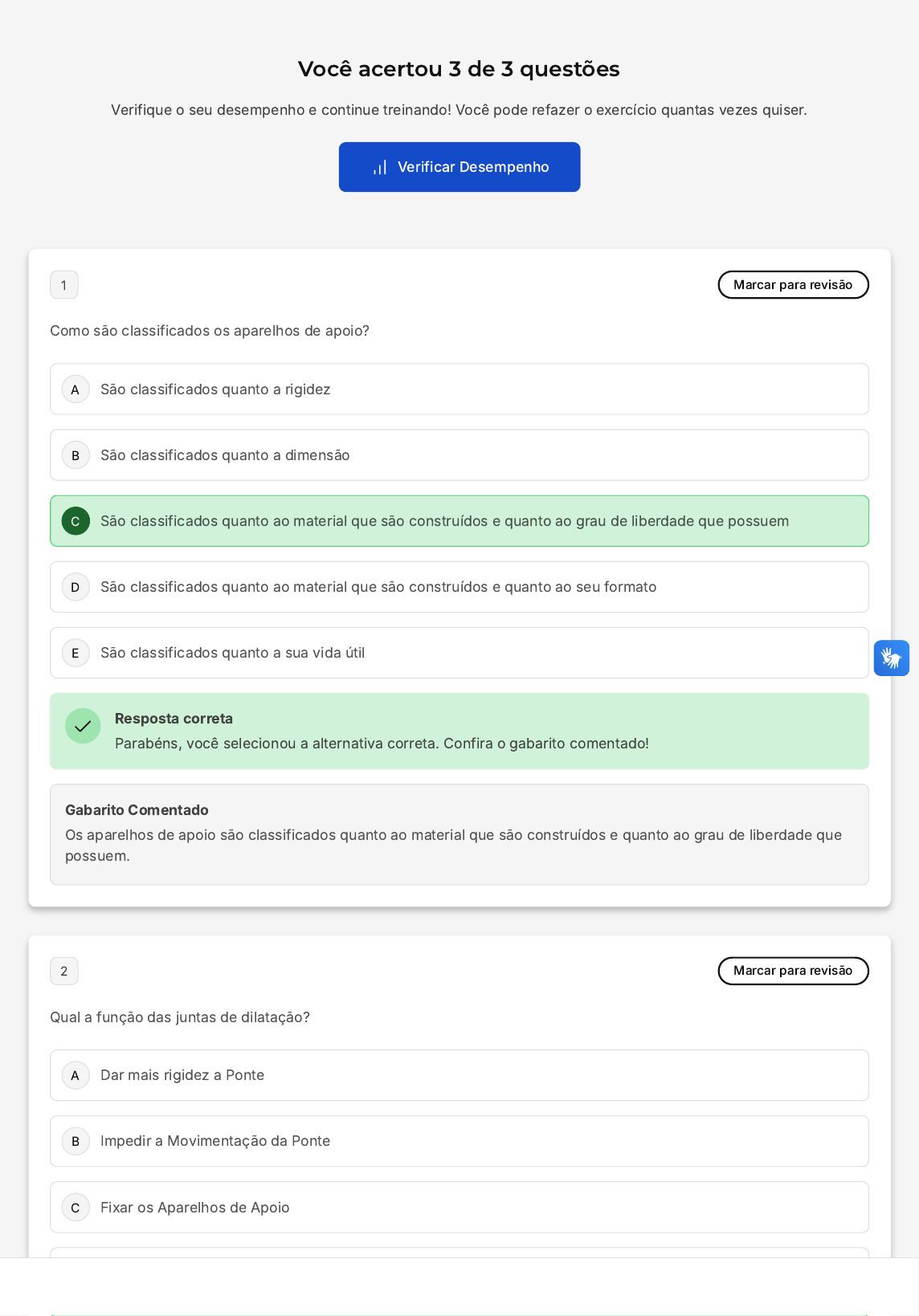The height and width of the screenshot is (1316, 919).
Task: Choose answer 'São classificados quanto a rigidez'
Action: pos(215,389)
